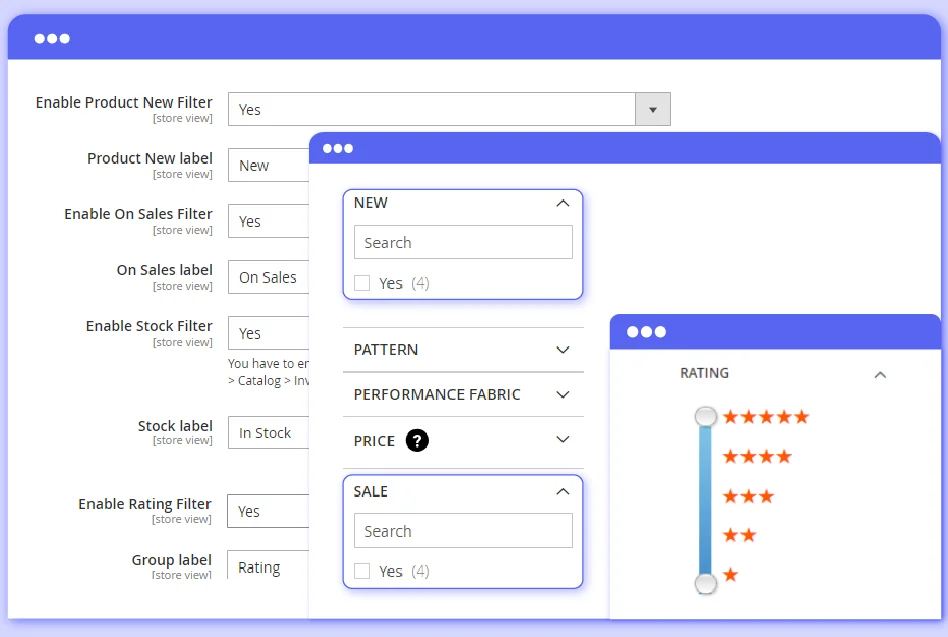This screenshot has width=948, height=637.
Task: Click the Search field in NEW filter
Action: tap(463, 243)
